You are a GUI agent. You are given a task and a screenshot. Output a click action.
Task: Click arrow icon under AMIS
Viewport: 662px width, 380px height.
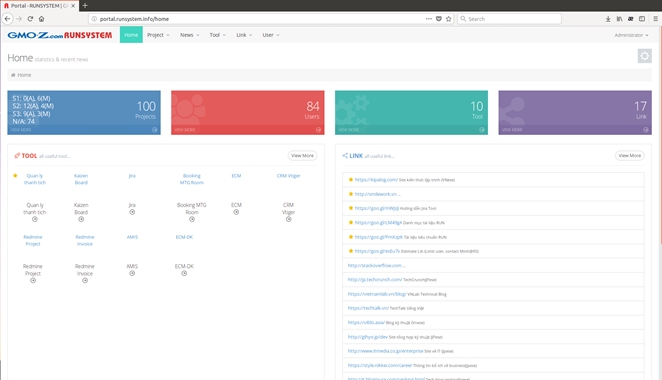pyautogui.click(x=132, y=273)
